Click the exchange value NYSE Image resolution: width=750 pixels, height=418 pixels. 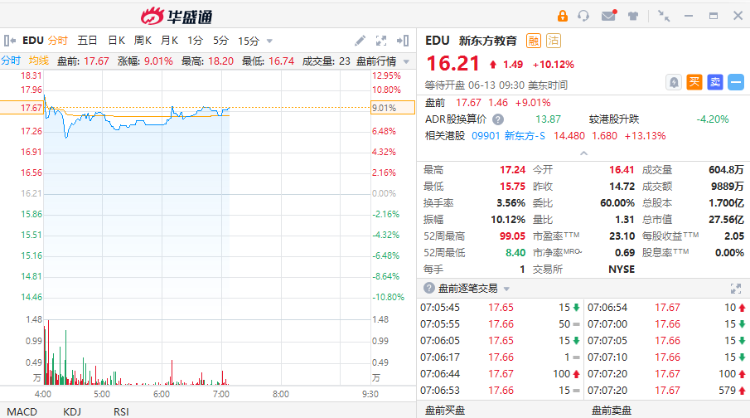coord(621,269)
